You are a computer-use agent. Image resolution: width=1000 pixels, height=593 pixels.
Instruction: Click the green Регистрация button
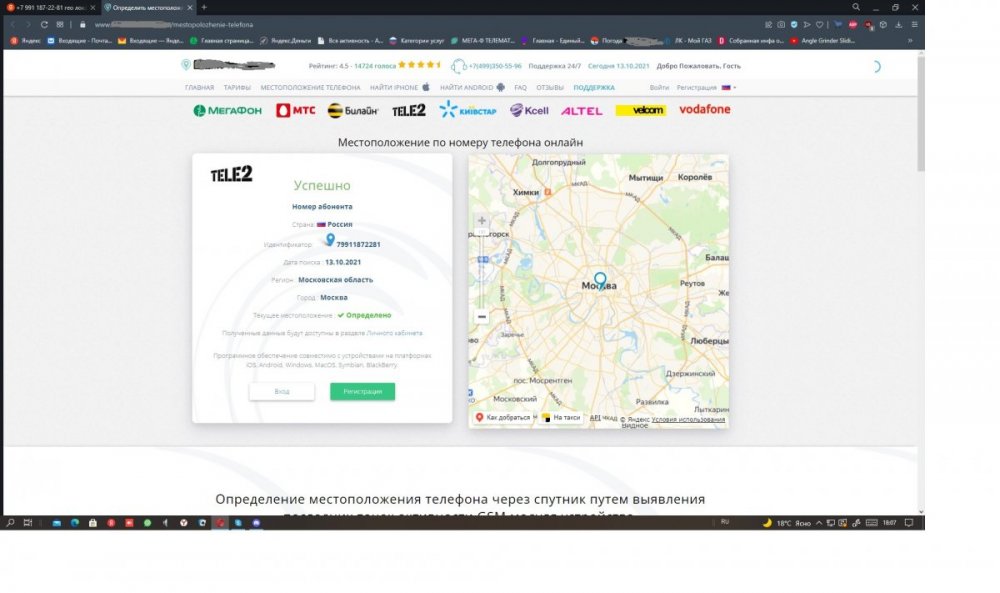coord(362,392)
